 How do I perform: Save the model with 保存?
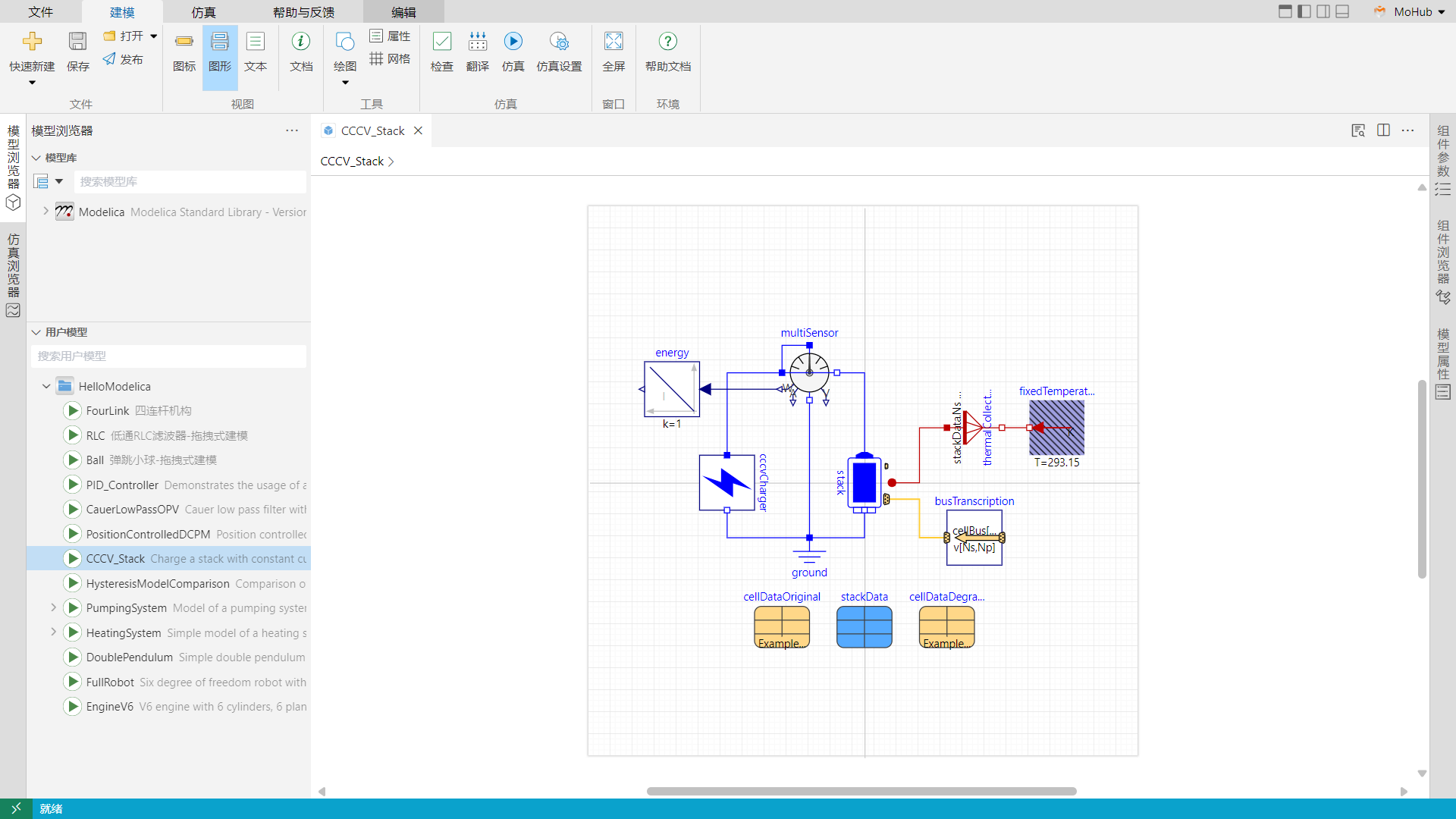click(x=77, y=52)
